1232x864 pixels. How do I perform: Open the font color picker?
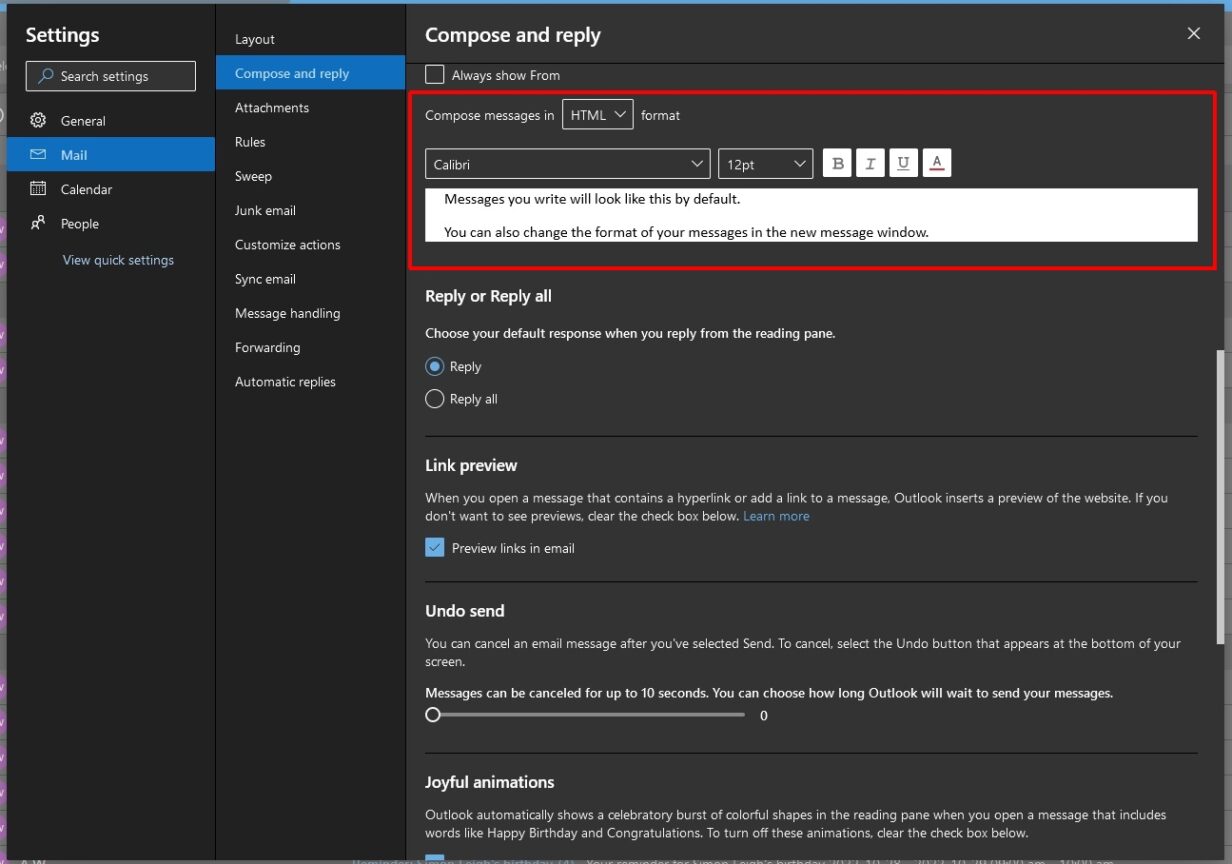click(x=937, y=163)
